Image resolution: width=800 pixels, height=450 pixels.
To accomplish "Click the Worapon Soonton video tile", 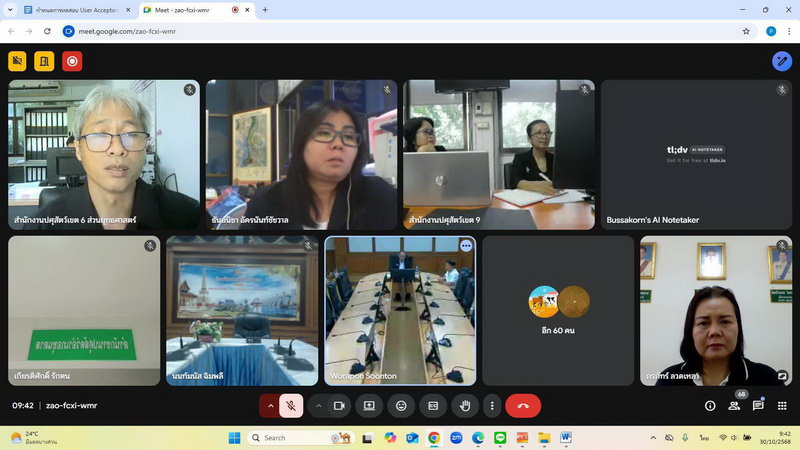I will point(400,311).
